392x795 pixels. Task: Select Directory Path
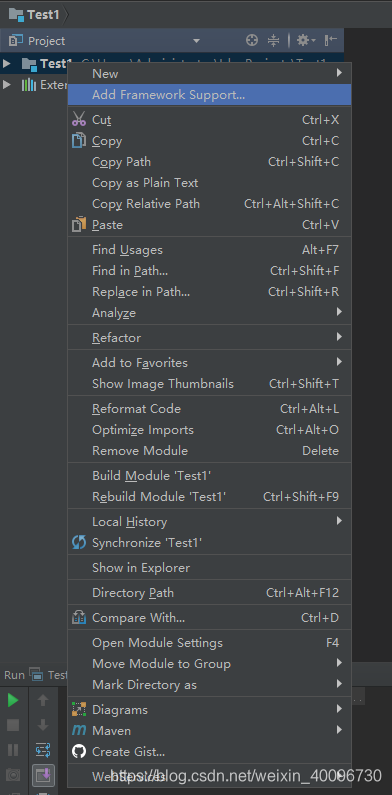(x=209, y=593)
